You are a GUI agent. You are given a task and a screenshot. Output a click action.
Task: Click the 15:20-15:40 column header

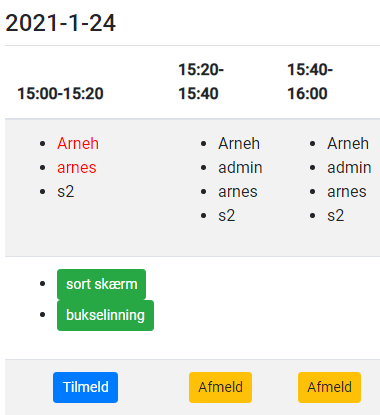pos(201,82)
